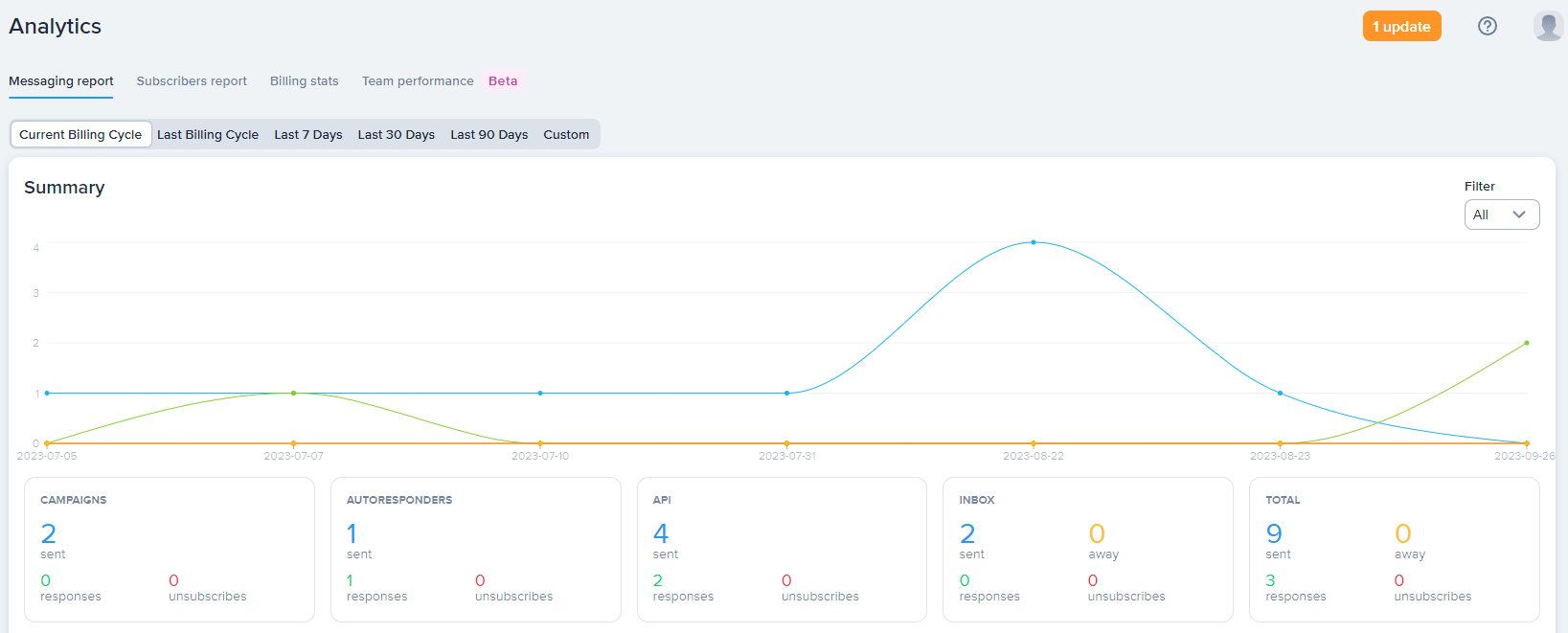Select Current Billing Cycle range
This screenshot has width=1568, height=633.
pyautogui.click(x=80, y=135)
